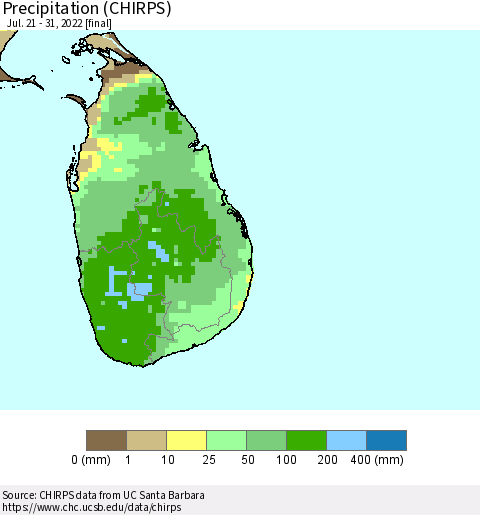The image size is (480, 515).
Task: Click the 25 legend tick label
Action: [209, 460]
